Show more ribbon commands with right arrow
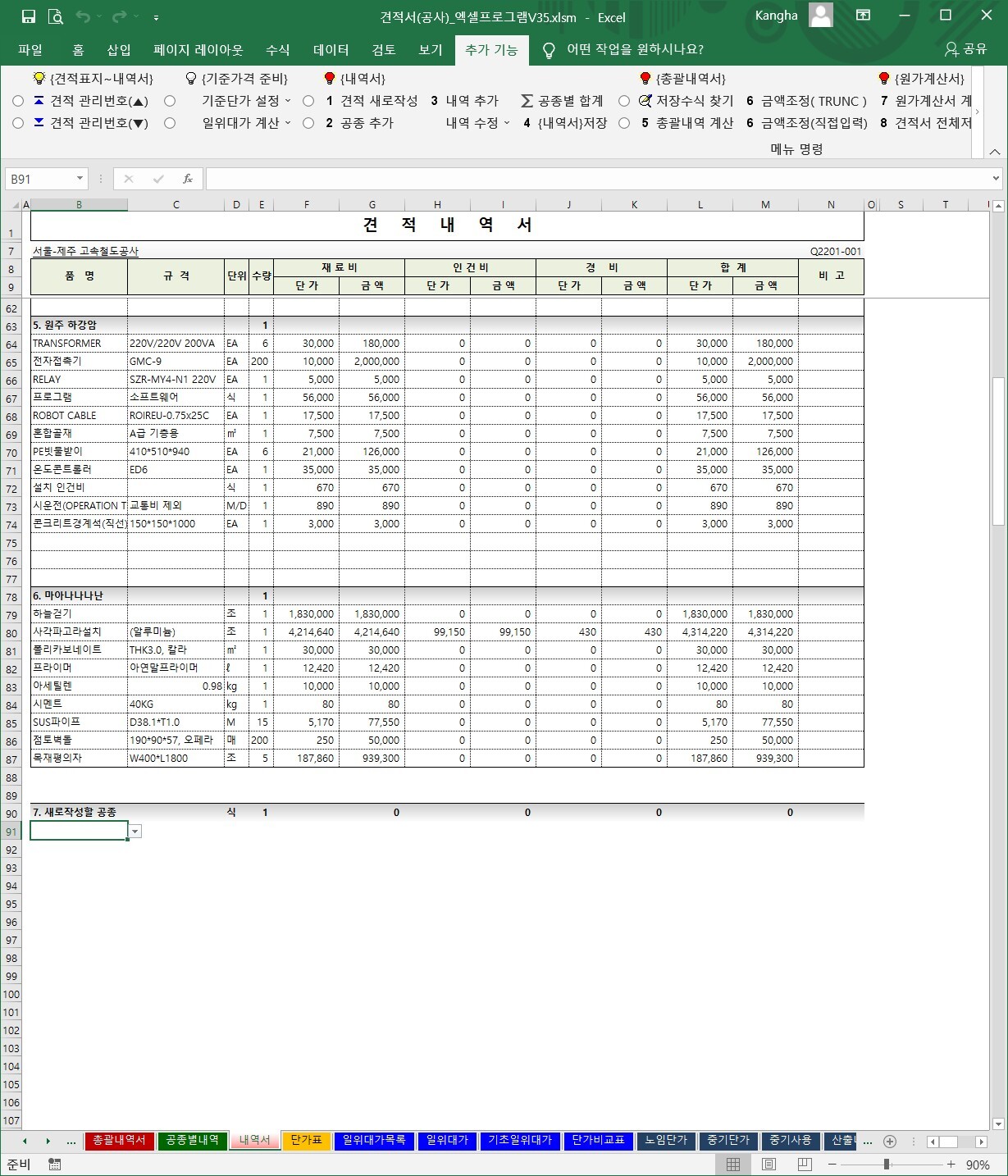This screenshot has height=1176, width=1008. 978,112
